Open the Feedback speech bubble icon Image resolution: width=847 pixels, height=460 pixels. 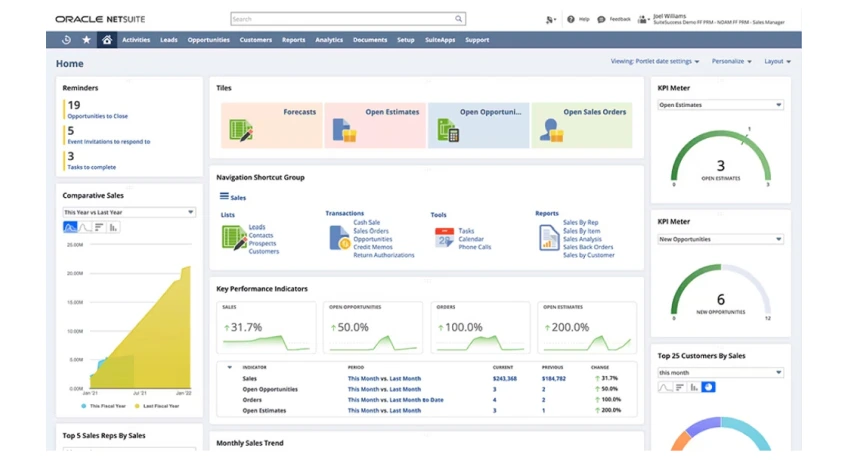pos(601,19)
